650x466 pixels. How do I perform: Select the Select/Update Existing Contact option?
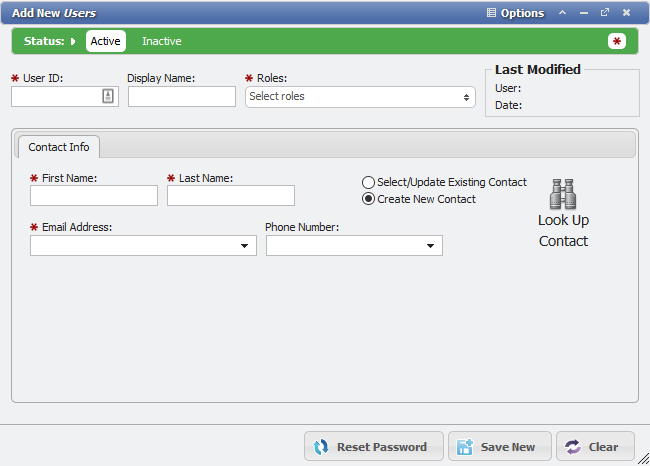tap(369, 182)
